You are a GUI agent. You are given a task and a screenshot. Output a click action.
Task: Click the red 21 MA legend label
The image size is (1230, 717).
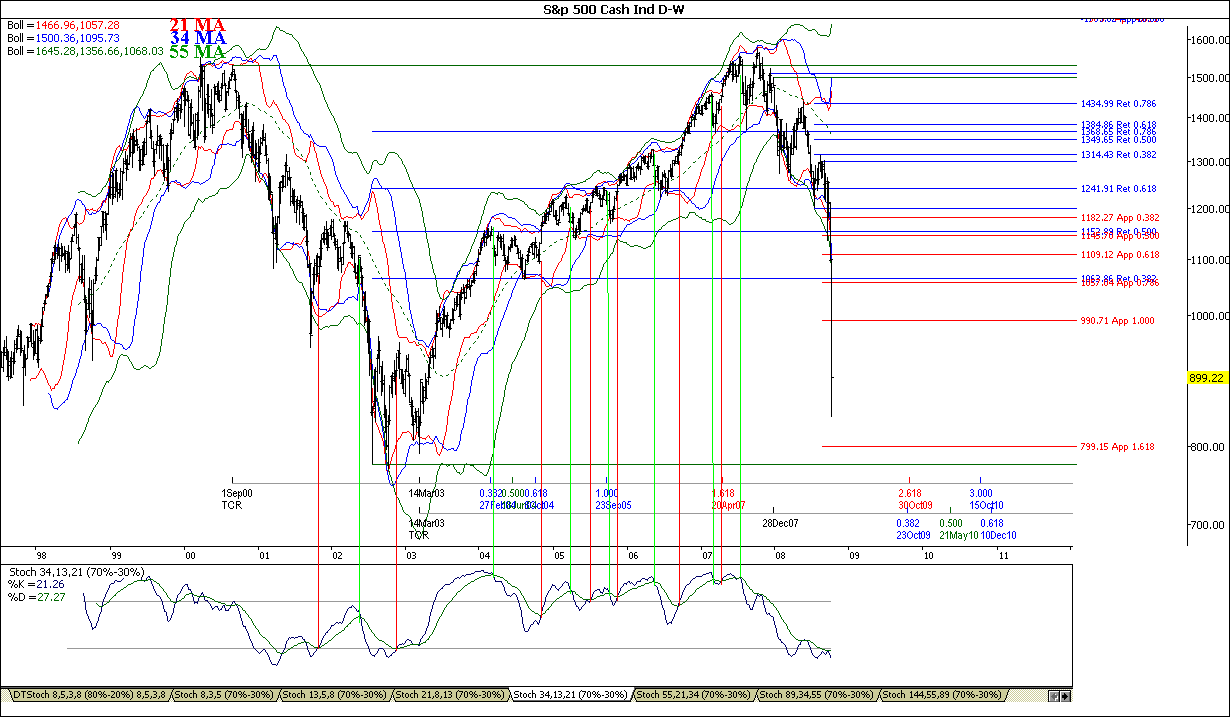tap(197, 24)
